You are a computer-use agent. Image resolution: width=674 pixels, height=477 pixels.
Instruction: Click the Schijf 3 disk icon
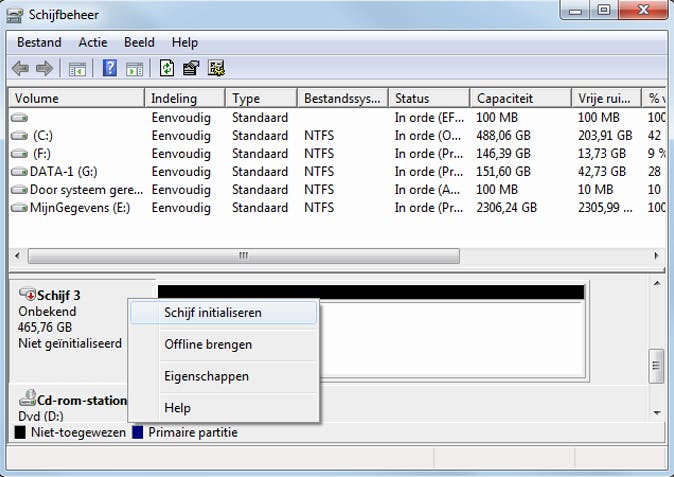click(x=27, y=294)
